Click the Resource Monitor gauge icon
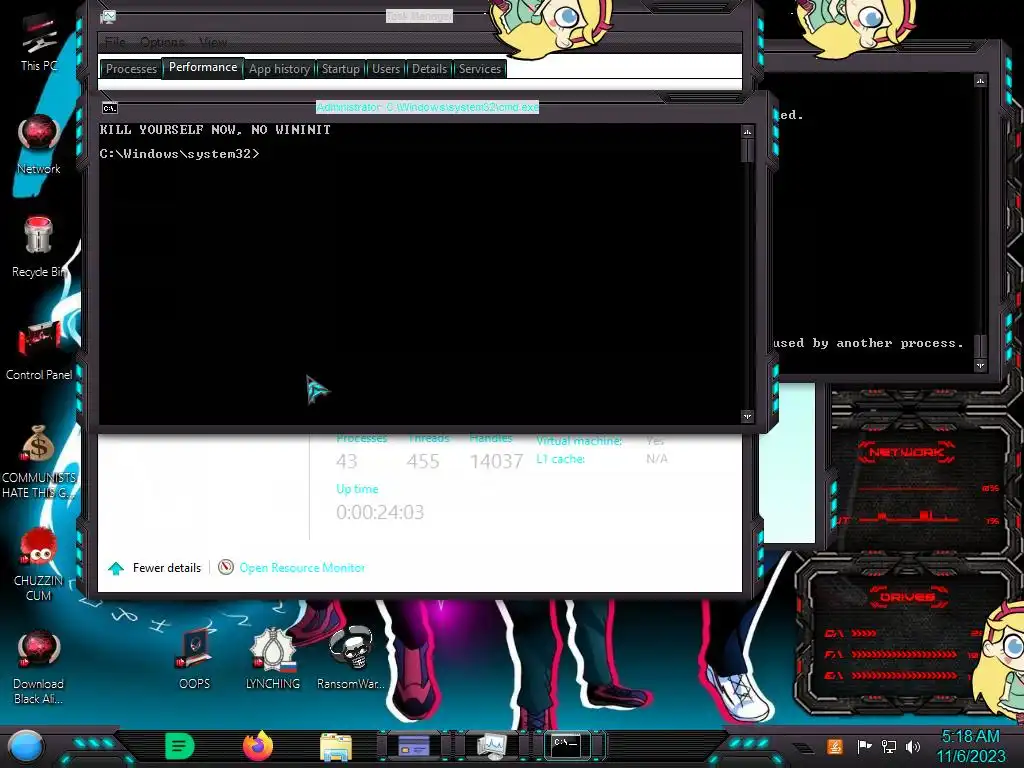 point(226,567)
